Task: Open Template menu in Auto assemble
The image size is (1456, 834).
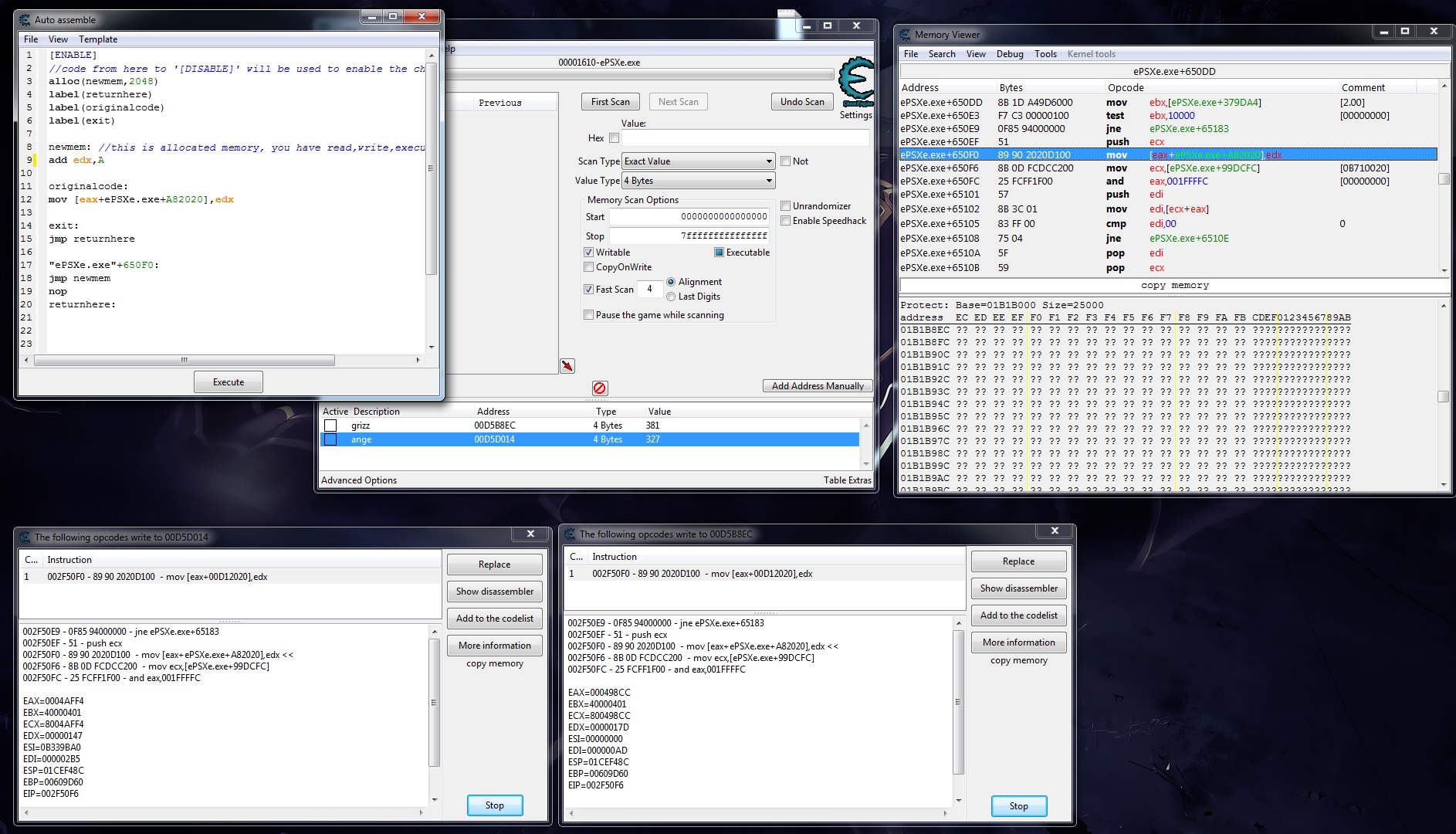Action: coord(98,39)
